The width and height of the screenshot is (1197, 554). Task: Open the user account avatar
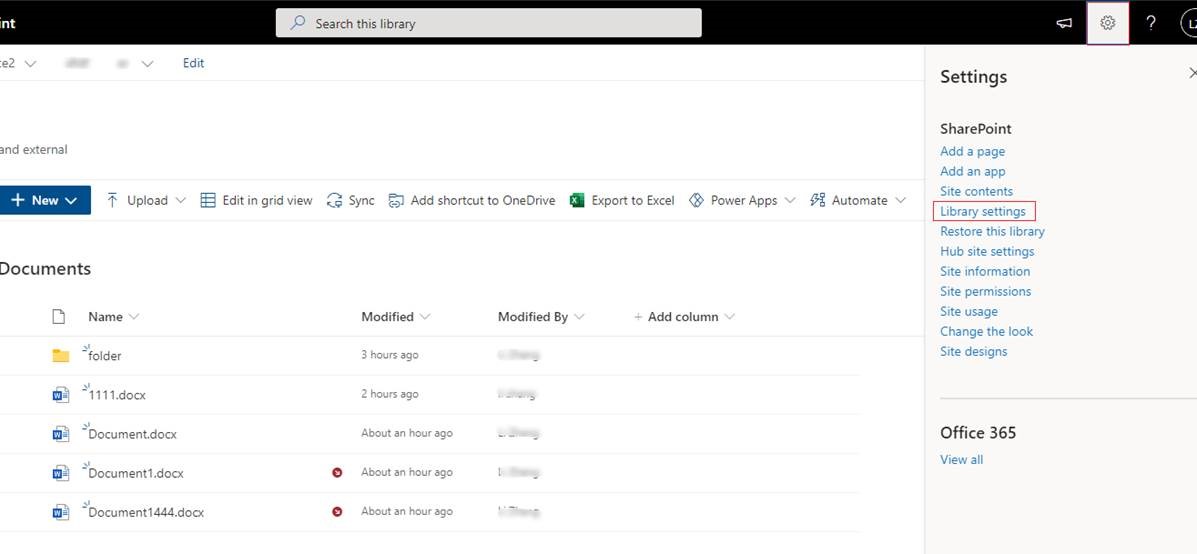coord(1189,24)
